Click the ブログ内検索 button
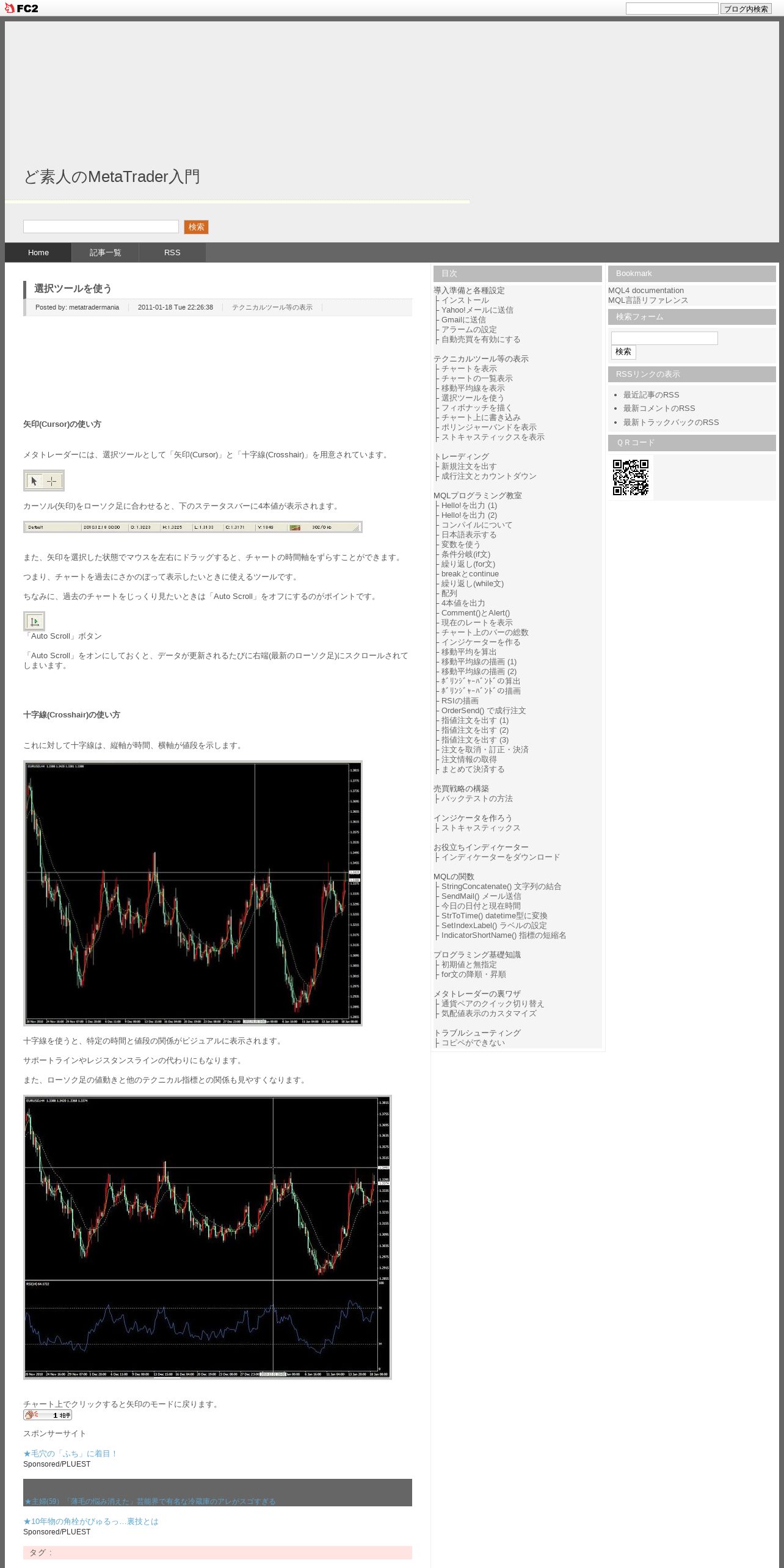The image size is (784, 1568). [x=746, y=9]
